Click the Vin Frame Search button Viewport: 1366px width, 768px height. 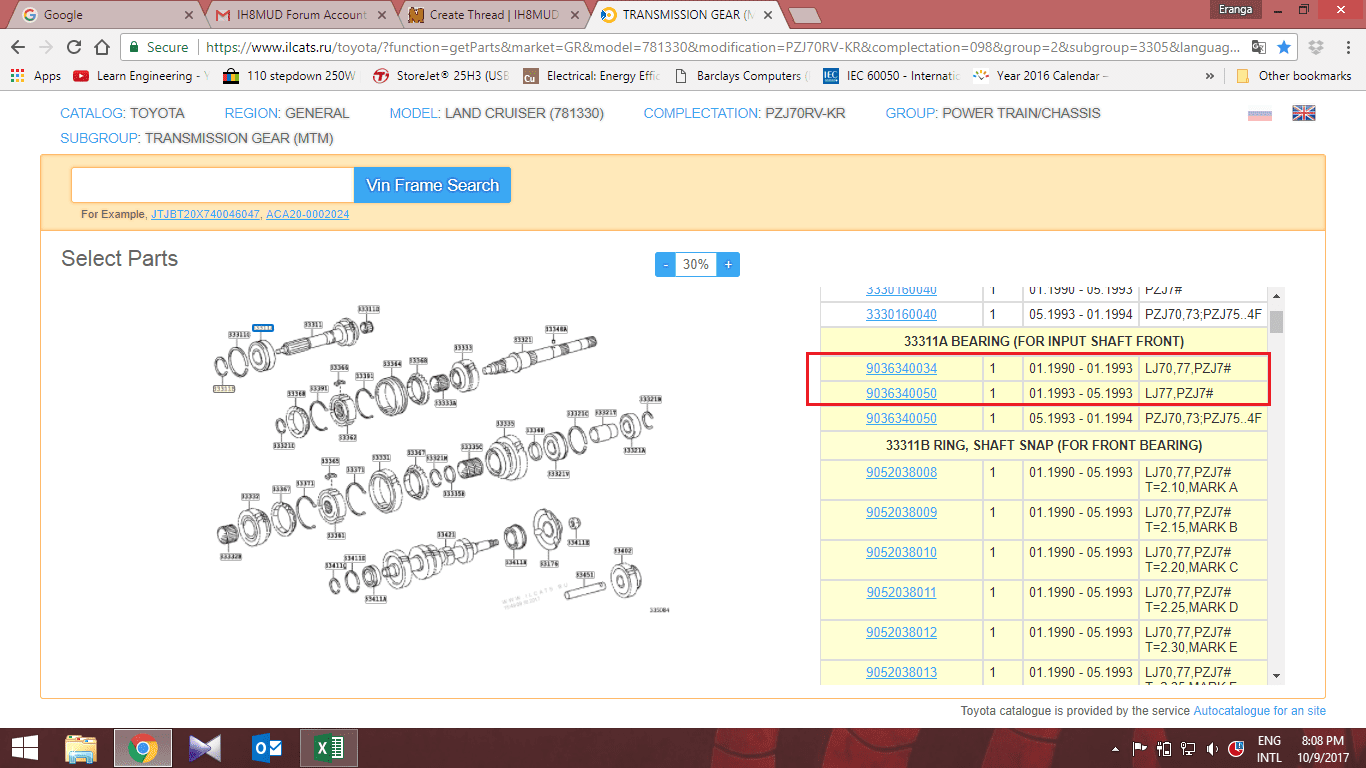pos(432,185)
